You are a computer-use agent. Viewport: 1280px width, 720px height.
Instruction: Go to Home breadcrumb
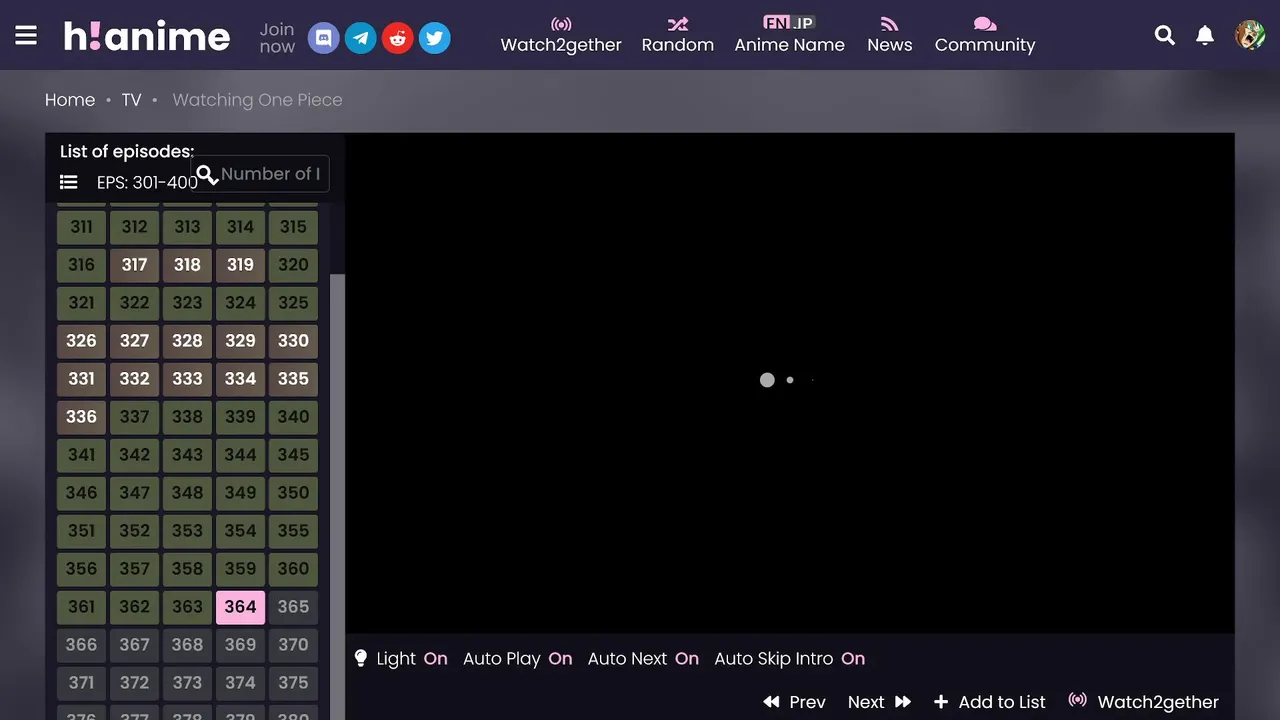70,100
